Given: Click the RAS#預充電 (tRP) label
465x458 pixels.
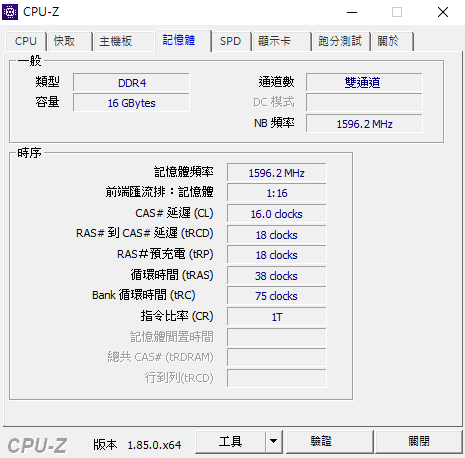Looking at the screenshot, I should click(x=165, y=254).
